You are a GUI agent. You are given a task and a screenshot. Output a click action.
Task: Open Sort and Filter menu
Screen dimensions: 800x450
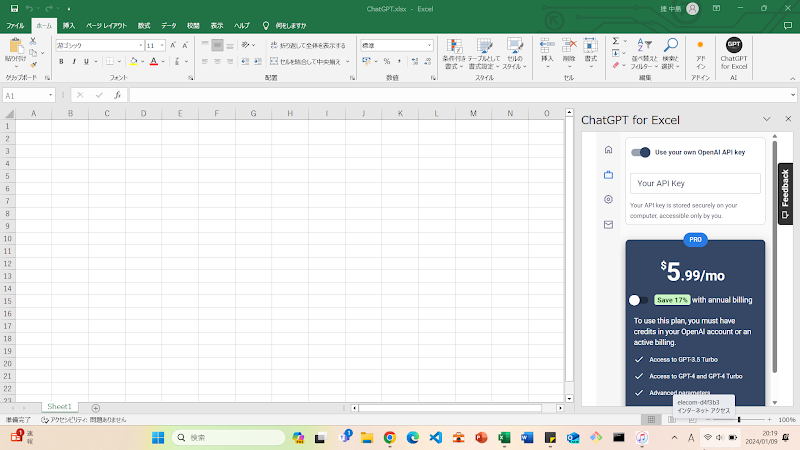pyautogui.click(x=644, y=54)
